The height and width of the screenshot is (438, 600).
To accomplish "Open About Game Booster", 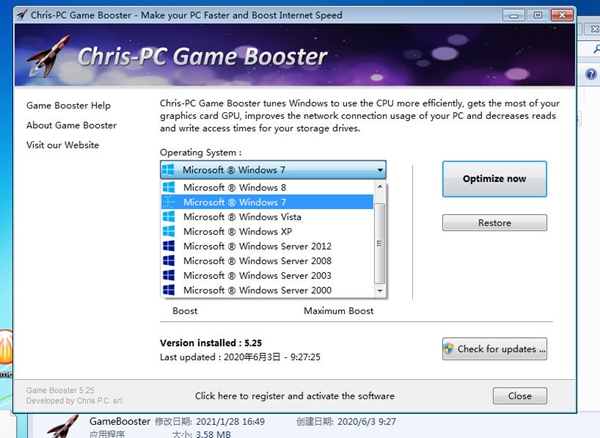I will (72, 125).
